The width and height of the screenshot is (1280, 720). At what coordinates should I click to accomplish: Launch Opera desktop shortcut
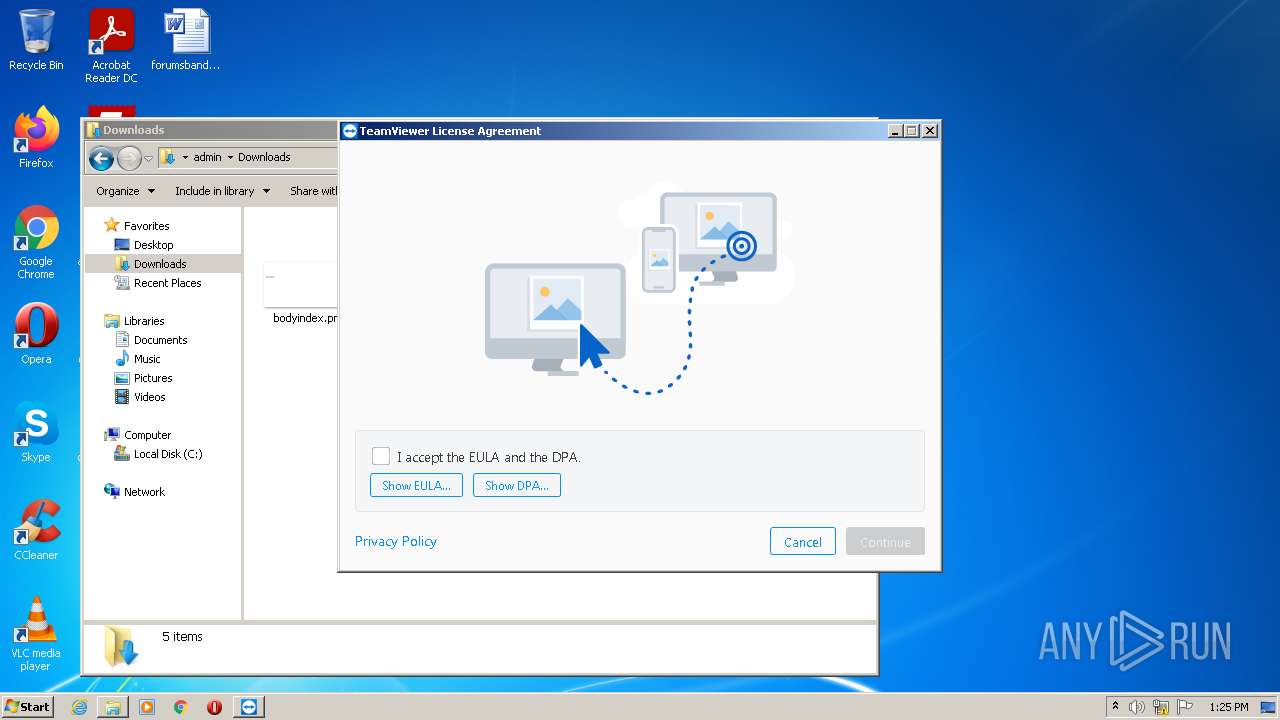(x=36, y=334)
